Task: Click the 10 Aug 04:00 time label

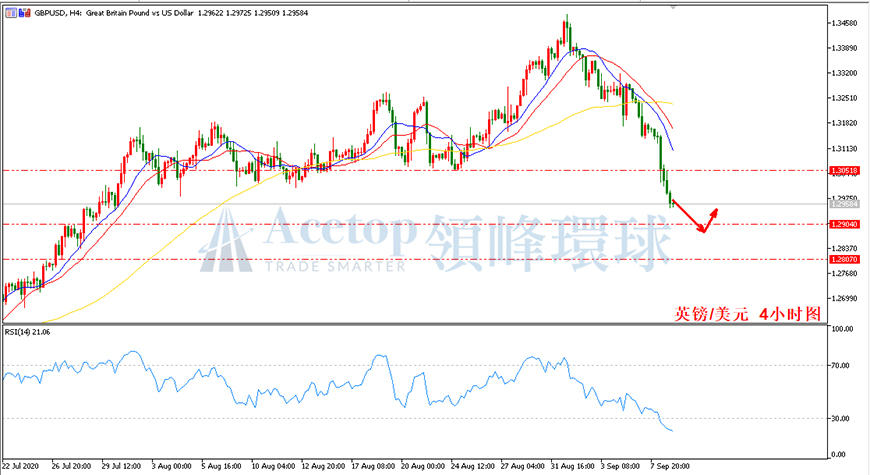Action: (x=273, y=466)
